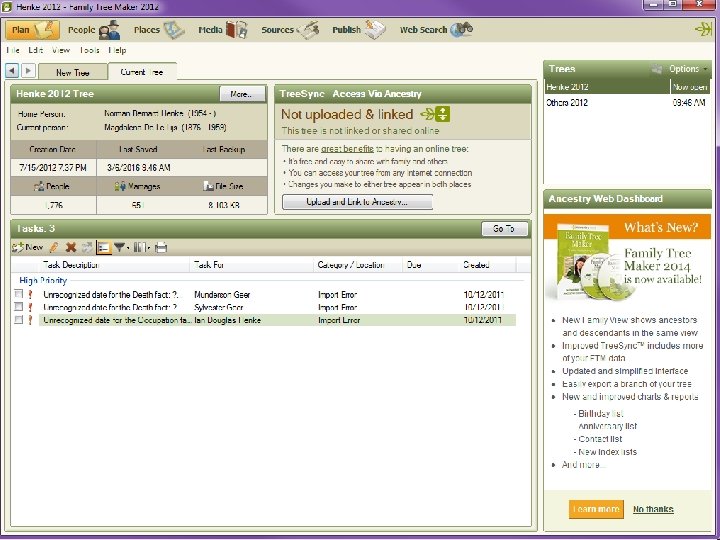Sort by Category / Location column header

click(358, 265)
